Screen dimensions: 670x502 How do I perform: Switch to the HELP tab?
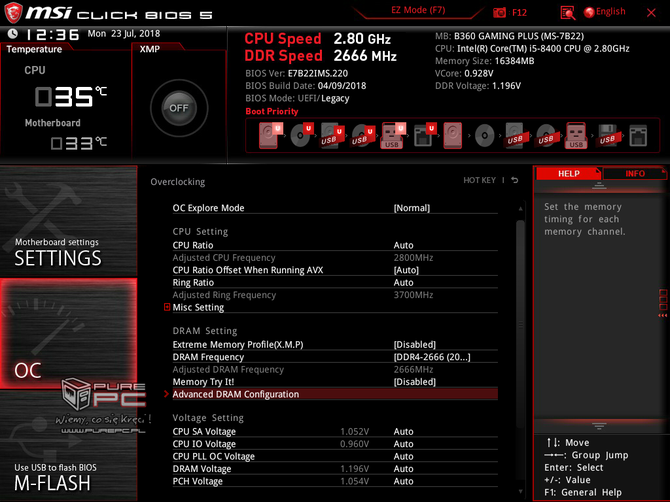pos(569,173)
